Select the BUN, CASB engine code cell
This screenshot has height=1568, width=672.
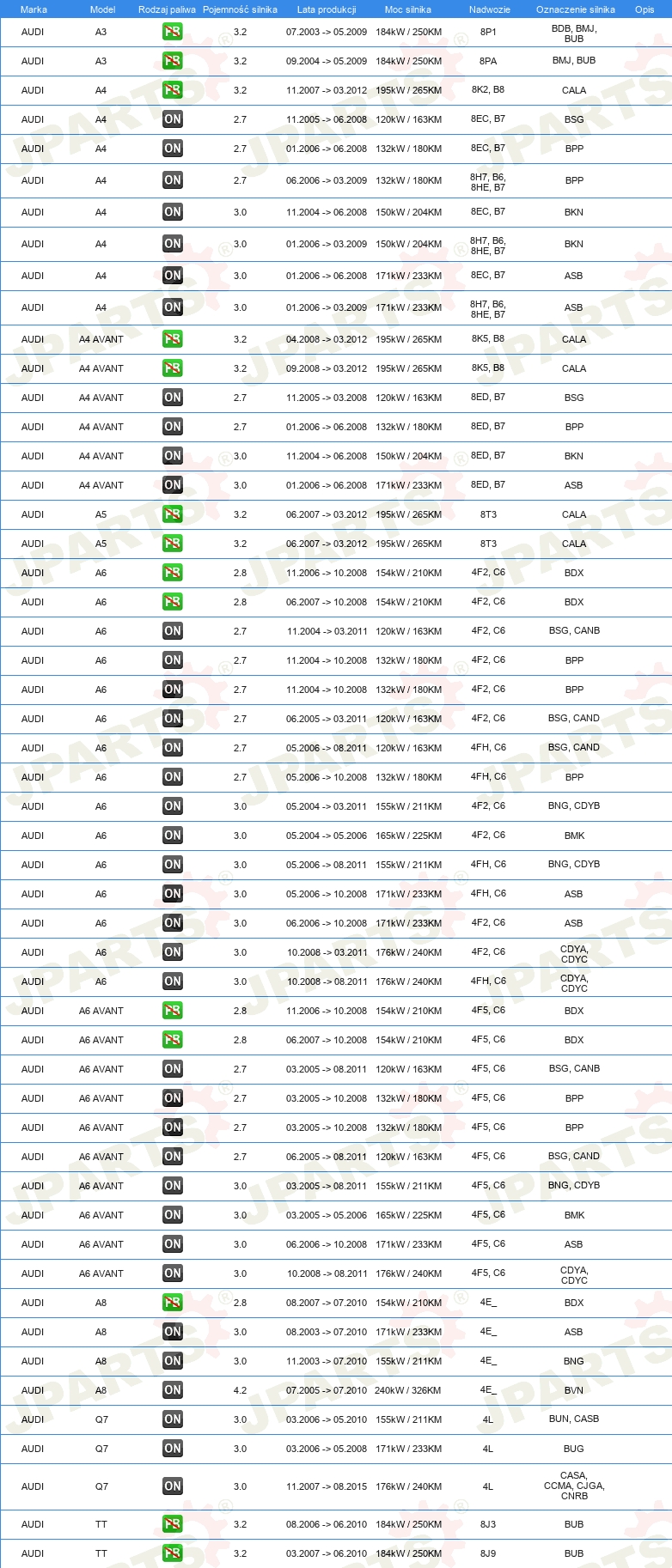click(574, 1419)
